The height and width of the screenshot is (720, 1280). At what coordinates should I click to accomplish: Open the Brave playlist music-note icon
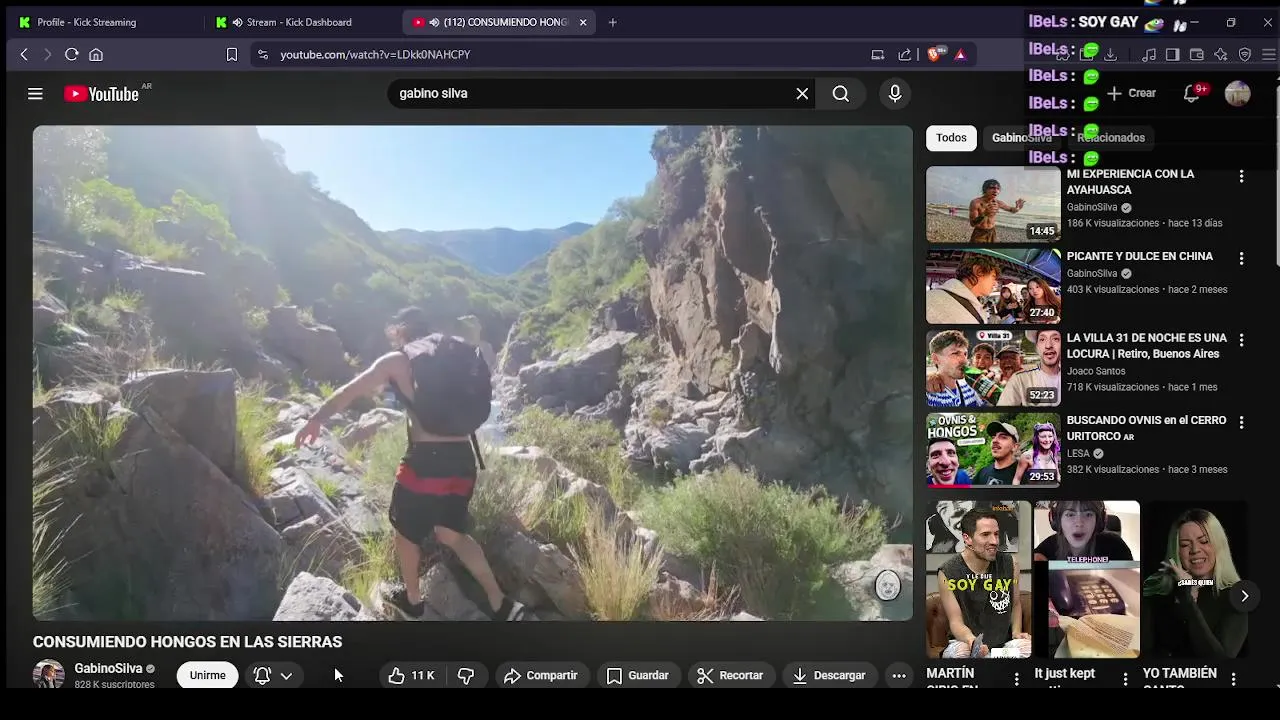click(1149, 54)
